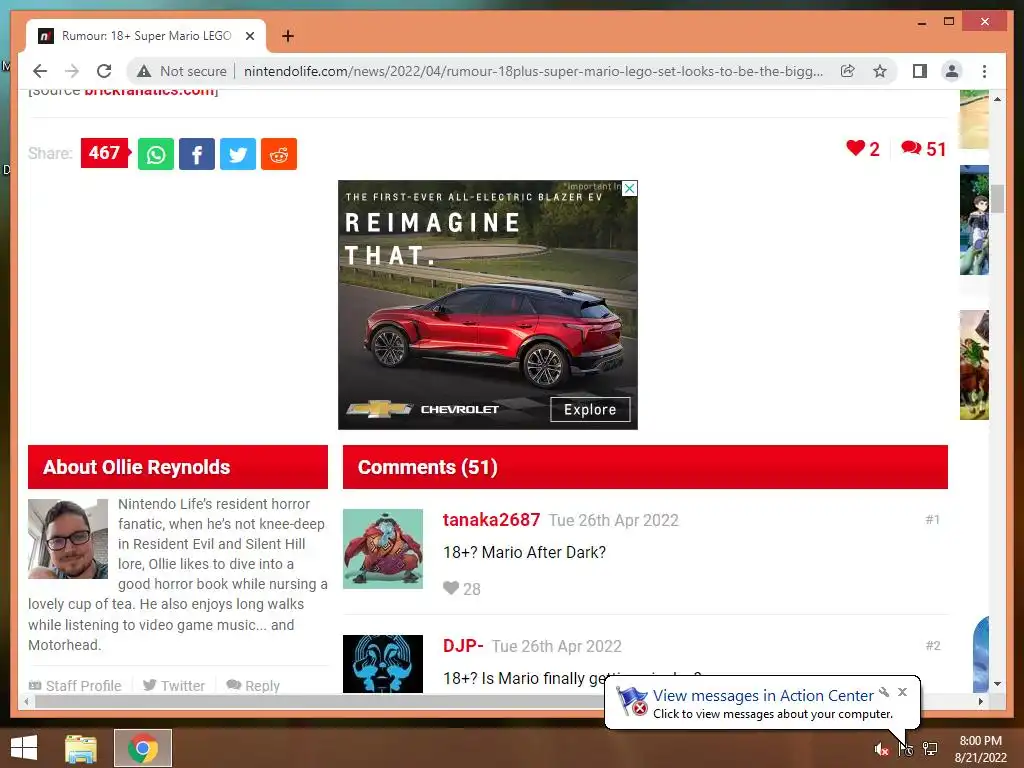
Task: Click the address bar URL field
Action: (x=532, y=71)
